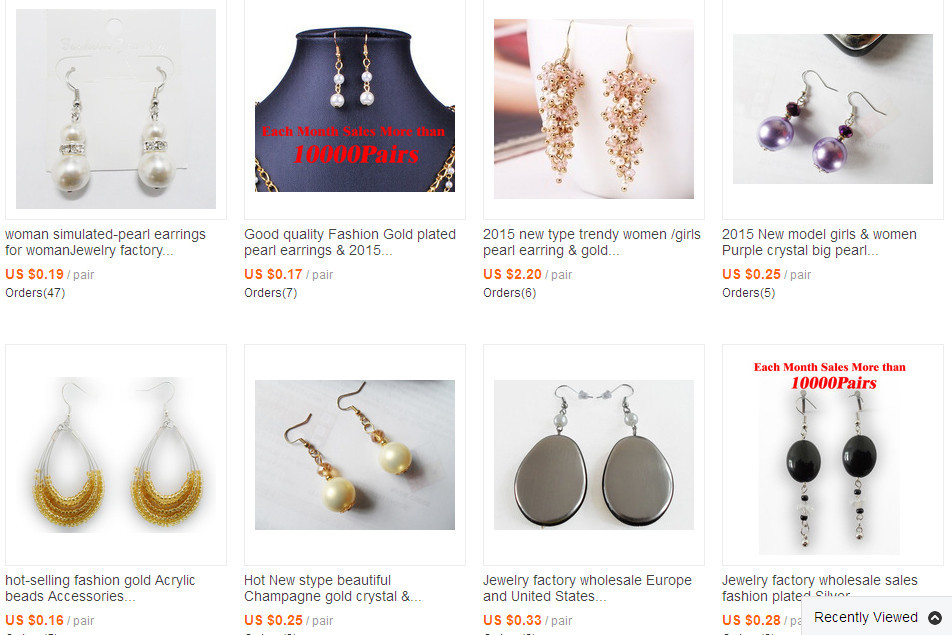Screen dimensions: 952x635
Task: Open the Recently Viewed panel label
Action: click(x=865, y=617)
